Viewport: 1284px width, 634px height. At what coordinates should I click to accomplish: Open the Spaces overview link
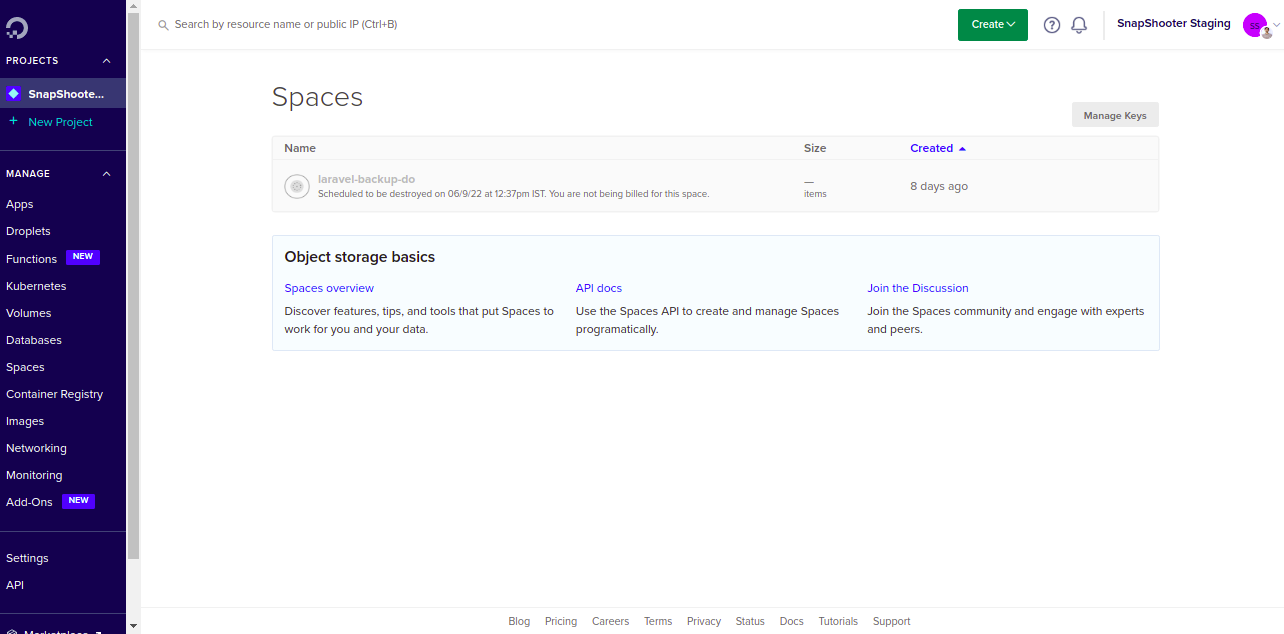pos(329,288)
